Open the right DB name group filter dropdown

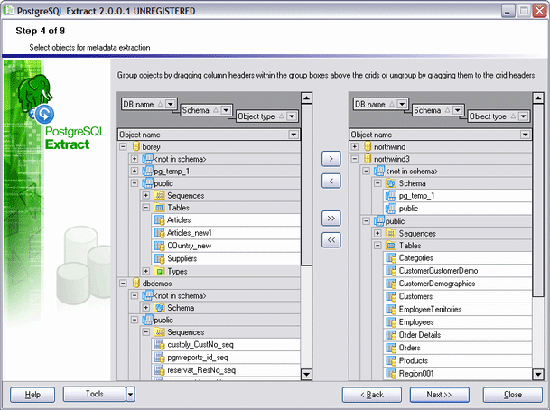402,104
